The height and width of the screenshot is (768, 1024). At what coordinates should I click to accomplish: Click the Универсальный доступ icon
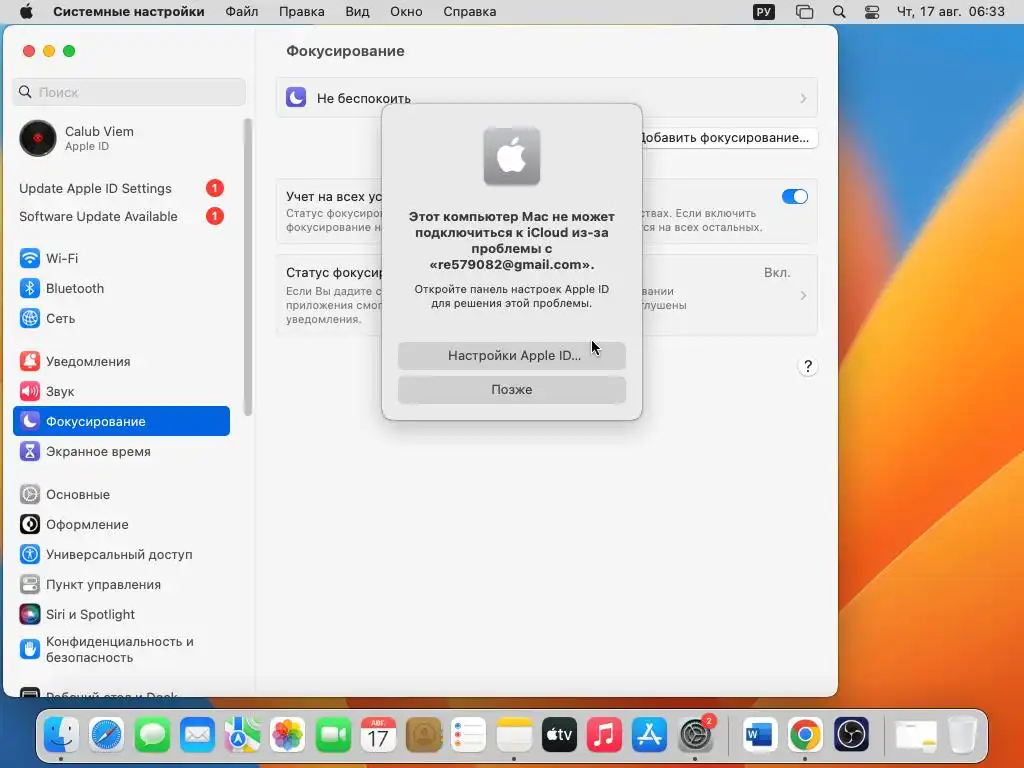[29, 554]
